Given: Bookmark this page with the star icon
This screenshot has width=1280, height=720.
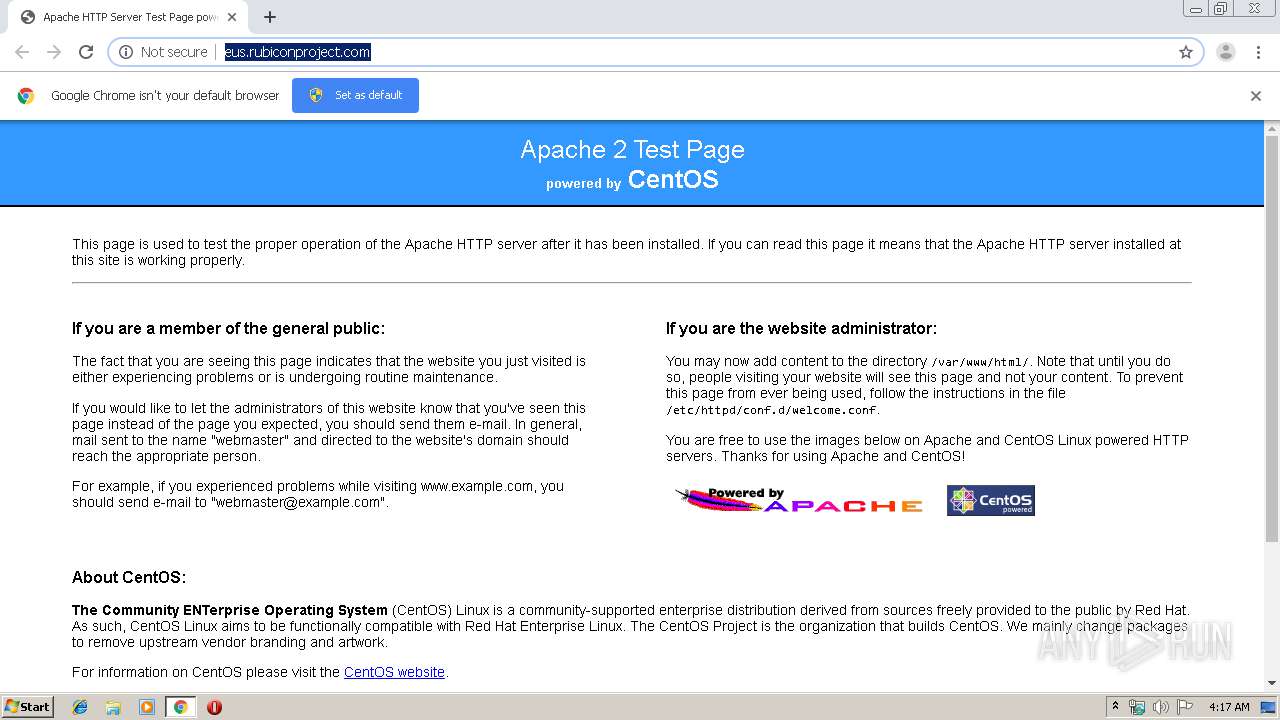Looking at the screenshot, I should pos(1186,52).
